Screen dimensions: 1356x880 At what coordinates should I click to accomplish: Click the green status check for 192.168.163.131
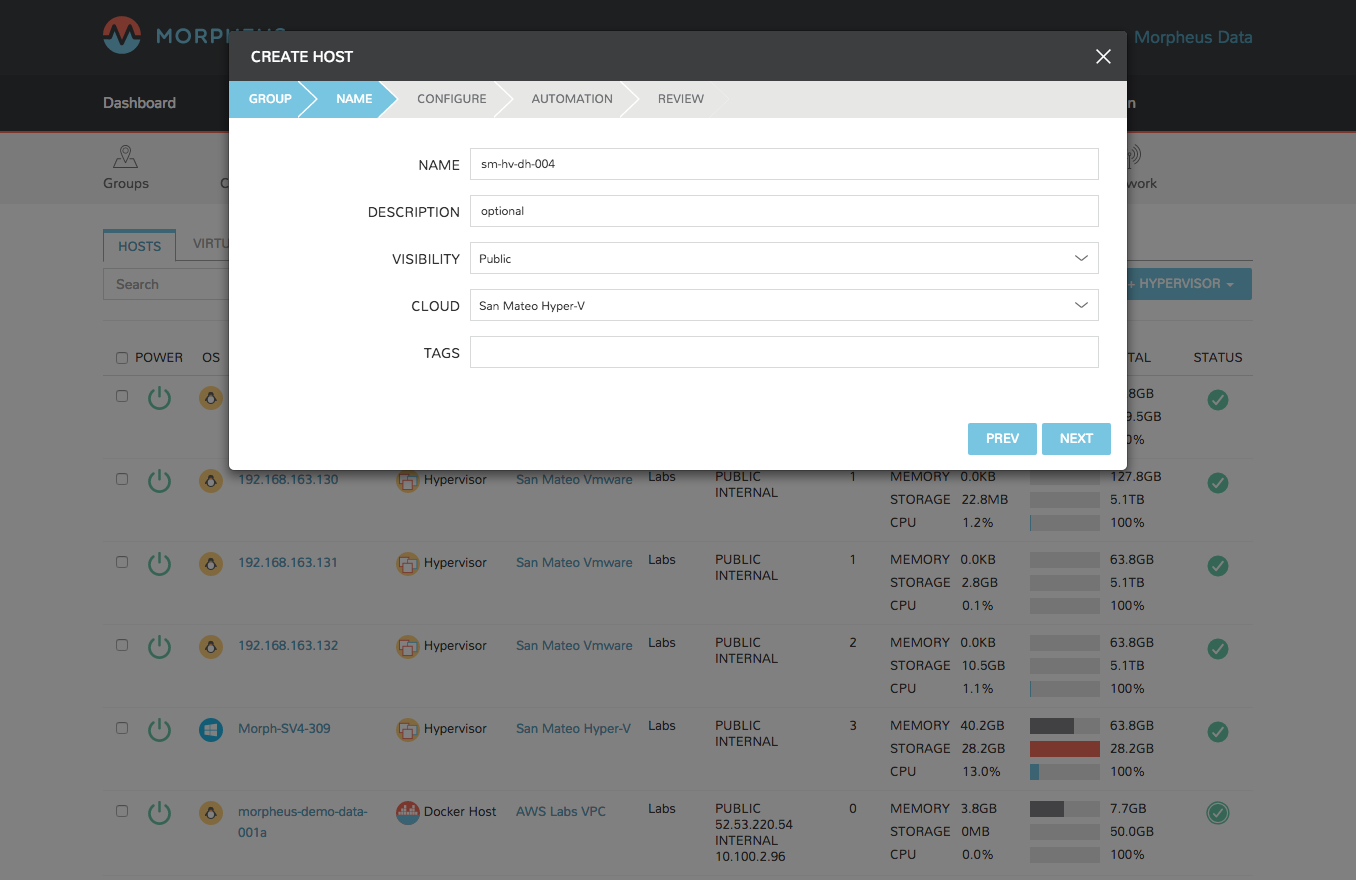tap(1218, 566)
